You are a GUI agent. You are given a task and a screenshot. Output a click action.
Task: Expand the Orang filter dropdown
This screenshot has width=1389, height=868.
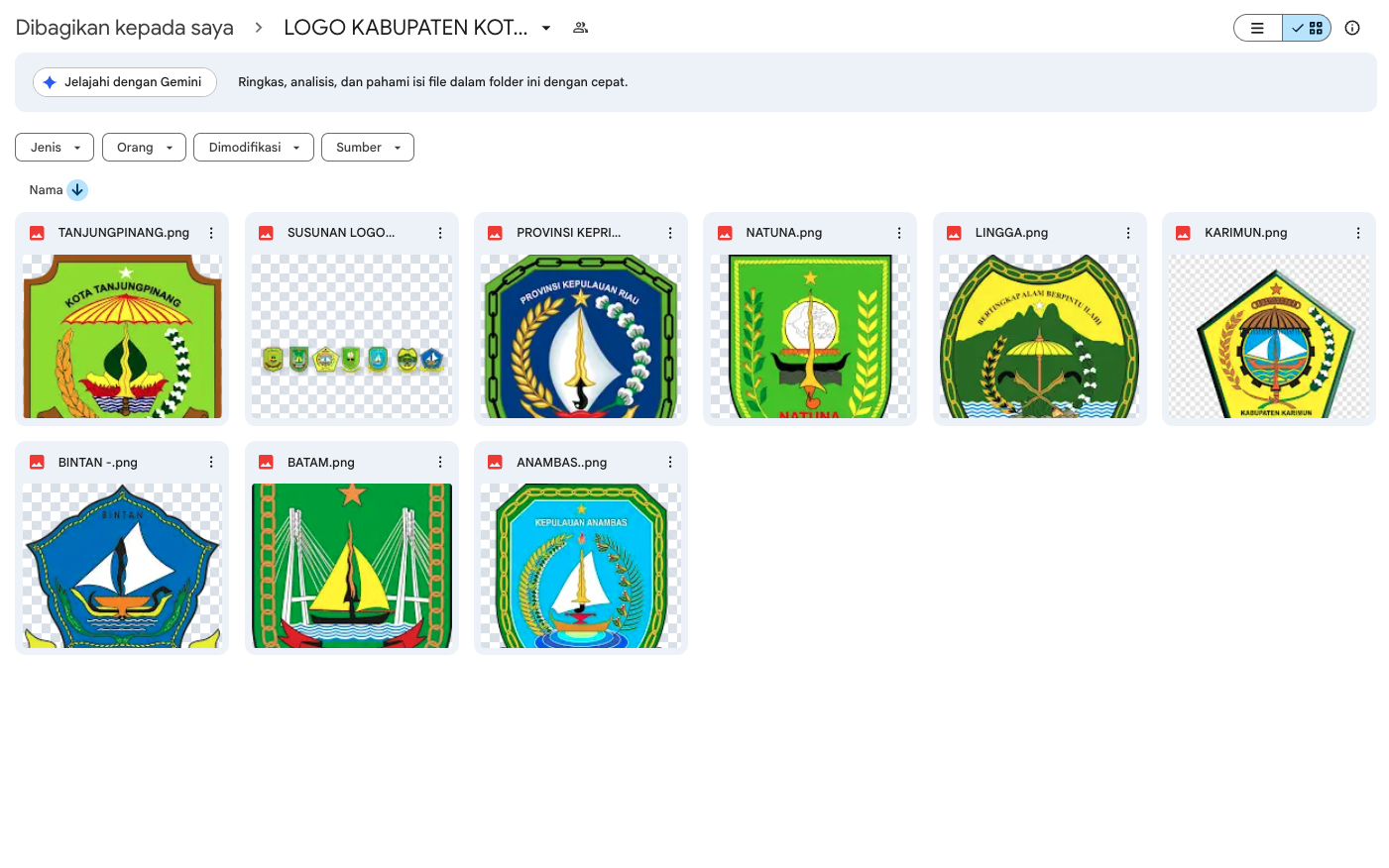tap(144, 147)
